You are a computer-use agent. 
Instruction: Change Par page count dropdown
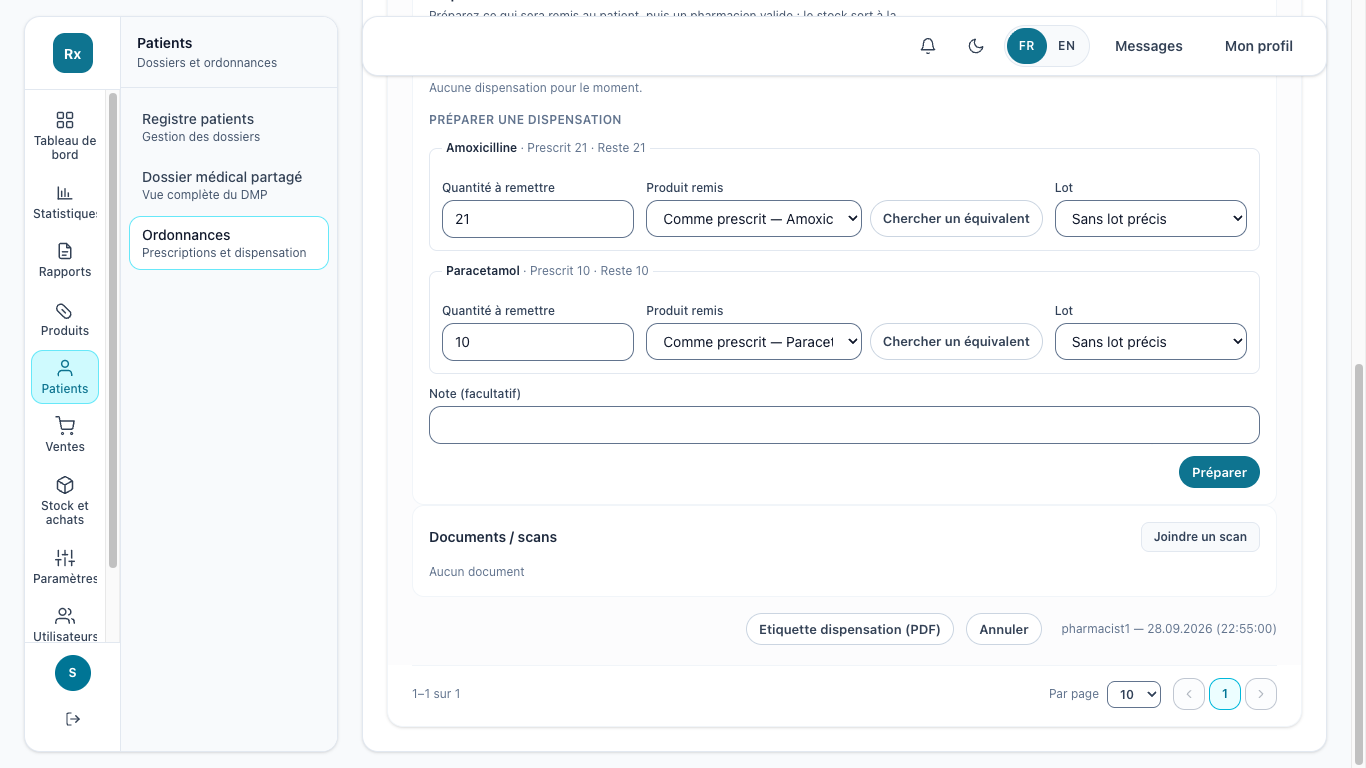[x=1134, y=694]
